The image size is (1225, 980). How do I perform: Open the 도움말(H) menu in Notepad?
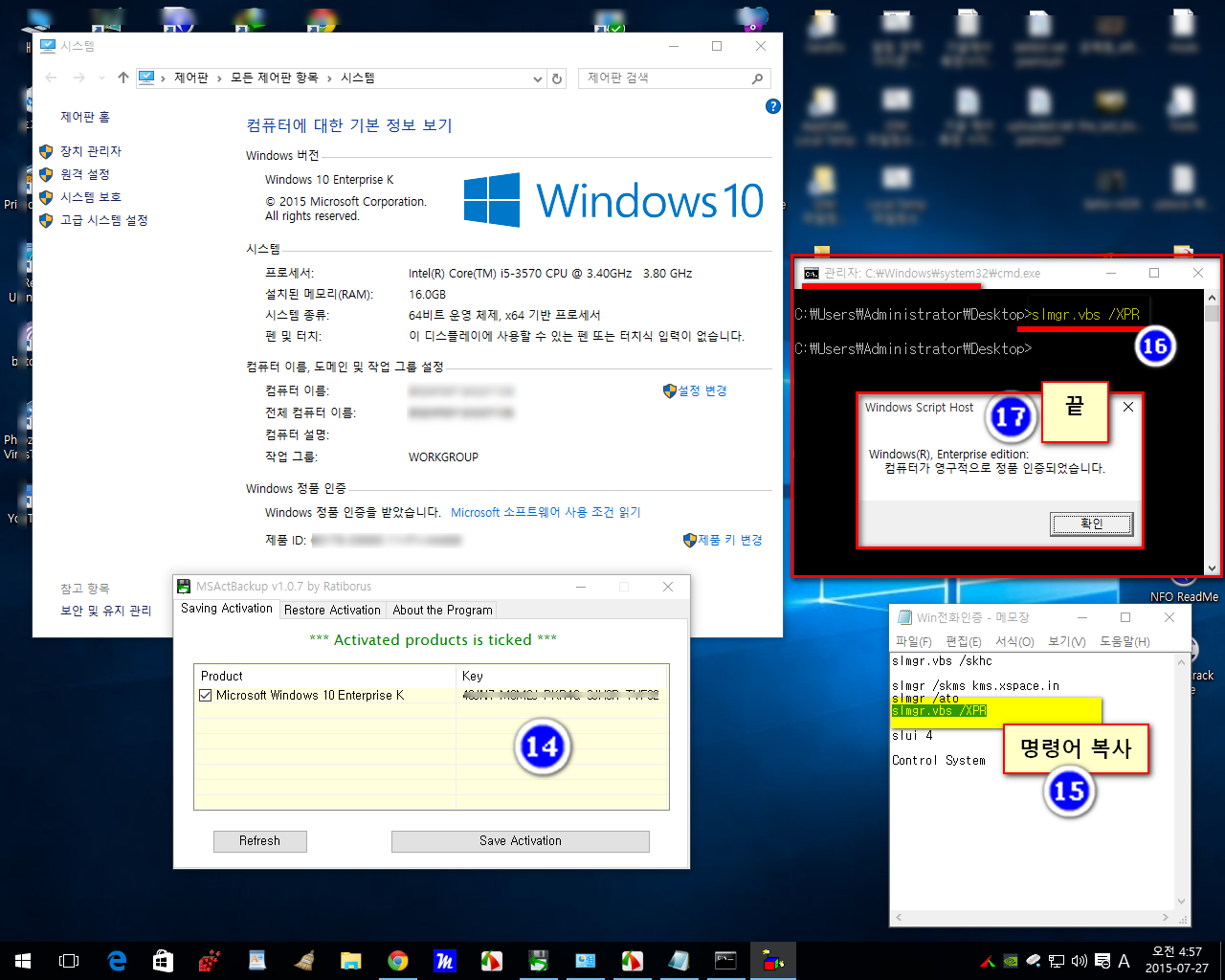pyautogui.click(x=1125, y=641)
